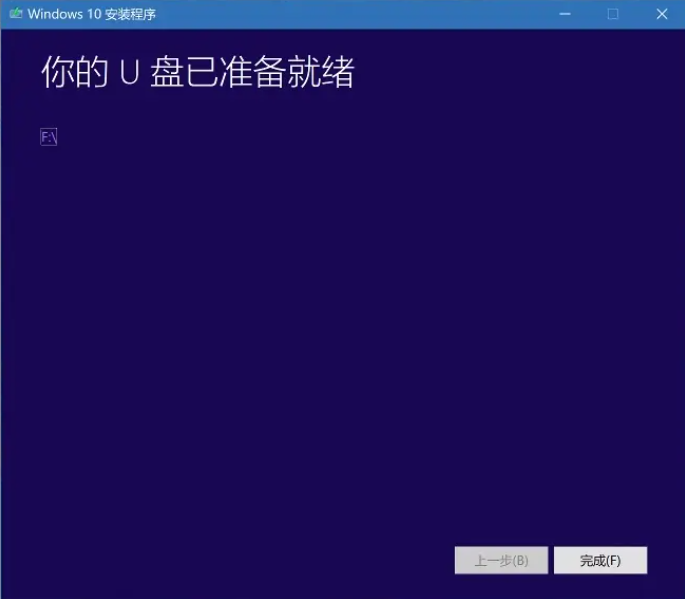Go back using the 上一步 button
Viewport: 685px width, 600px height.
tap(501, 560)
